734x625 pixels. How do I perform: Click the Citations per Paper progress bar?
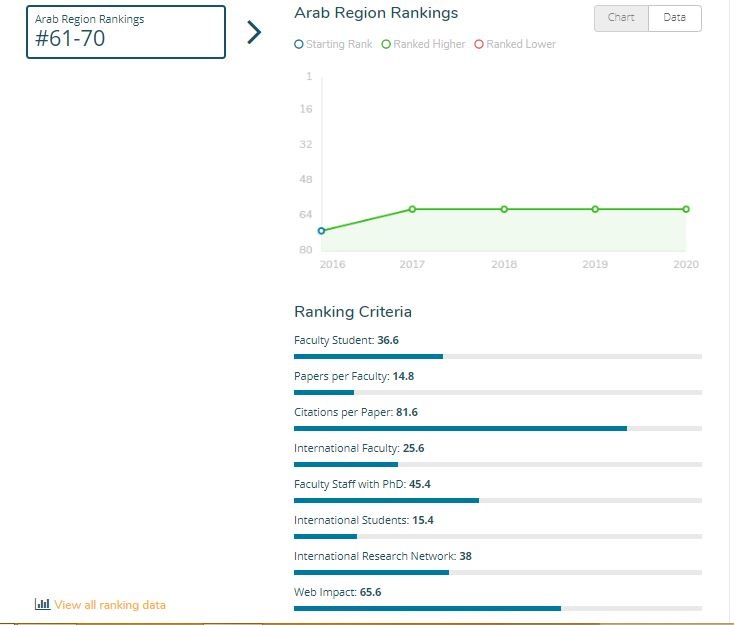point(497,428)
